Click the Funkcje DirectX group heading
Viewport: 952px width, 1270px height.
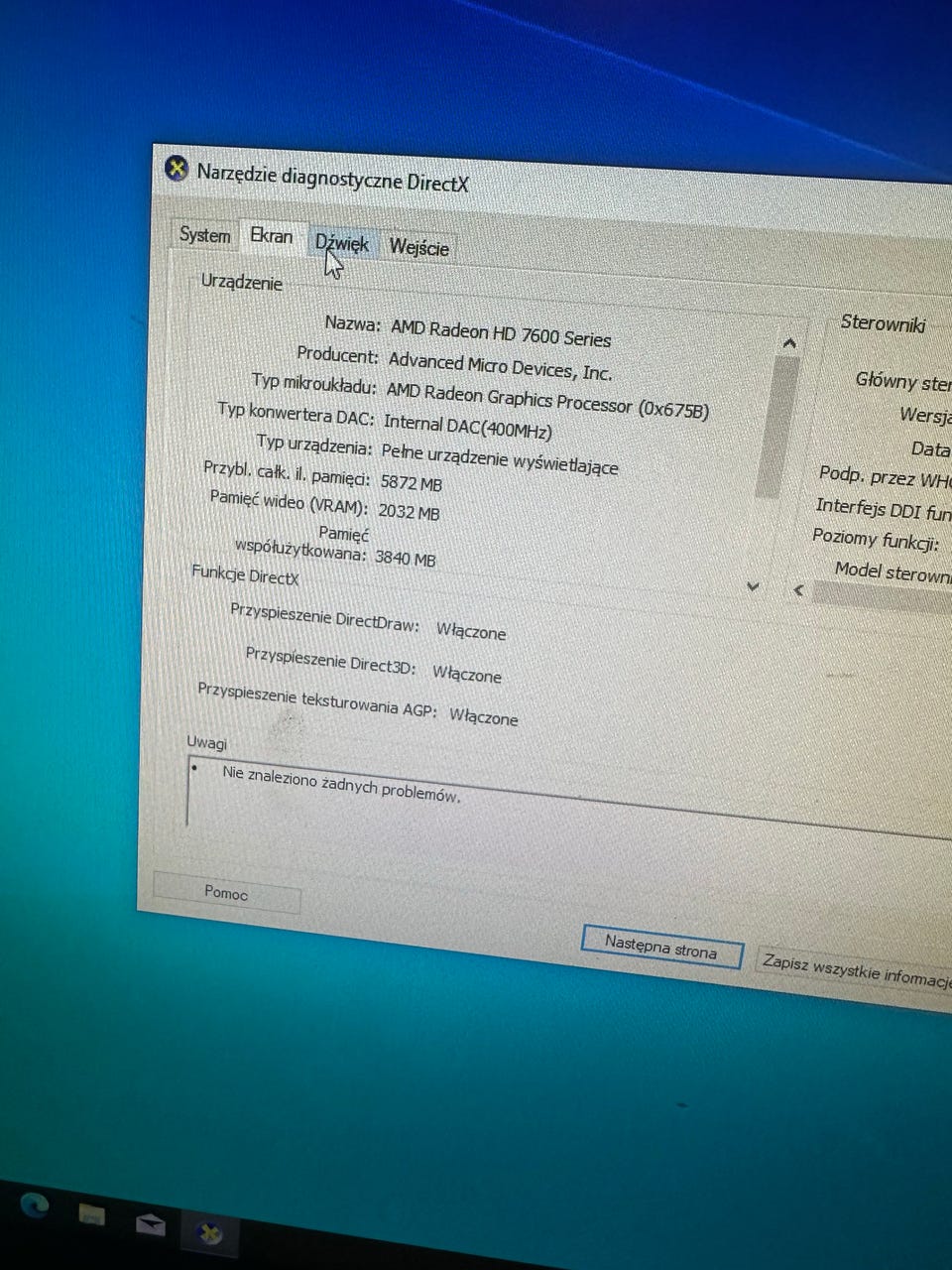tap(245, 575)
